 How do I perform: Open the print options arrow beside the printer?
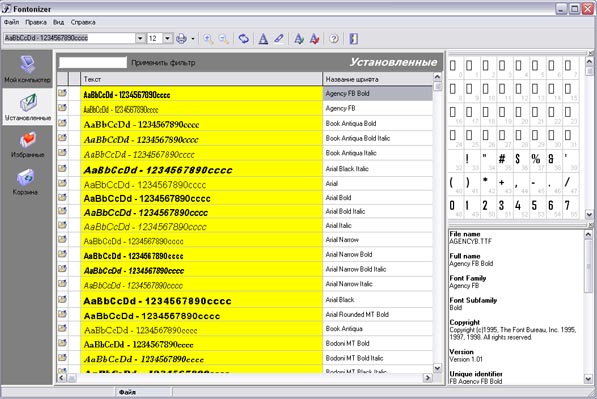coord(193,38)
